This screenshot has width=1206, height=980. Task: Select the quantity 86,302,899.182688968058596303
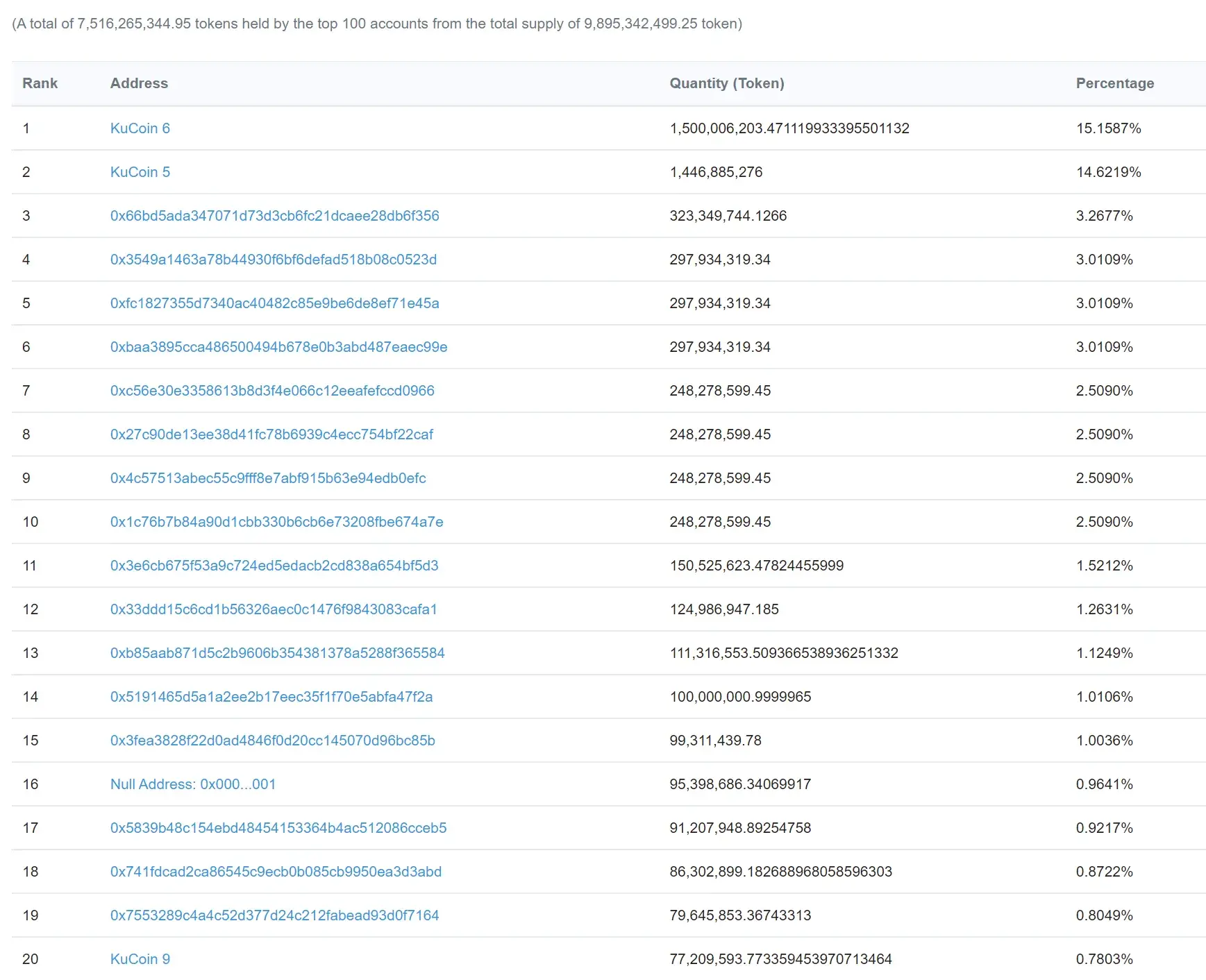(781, 872)
